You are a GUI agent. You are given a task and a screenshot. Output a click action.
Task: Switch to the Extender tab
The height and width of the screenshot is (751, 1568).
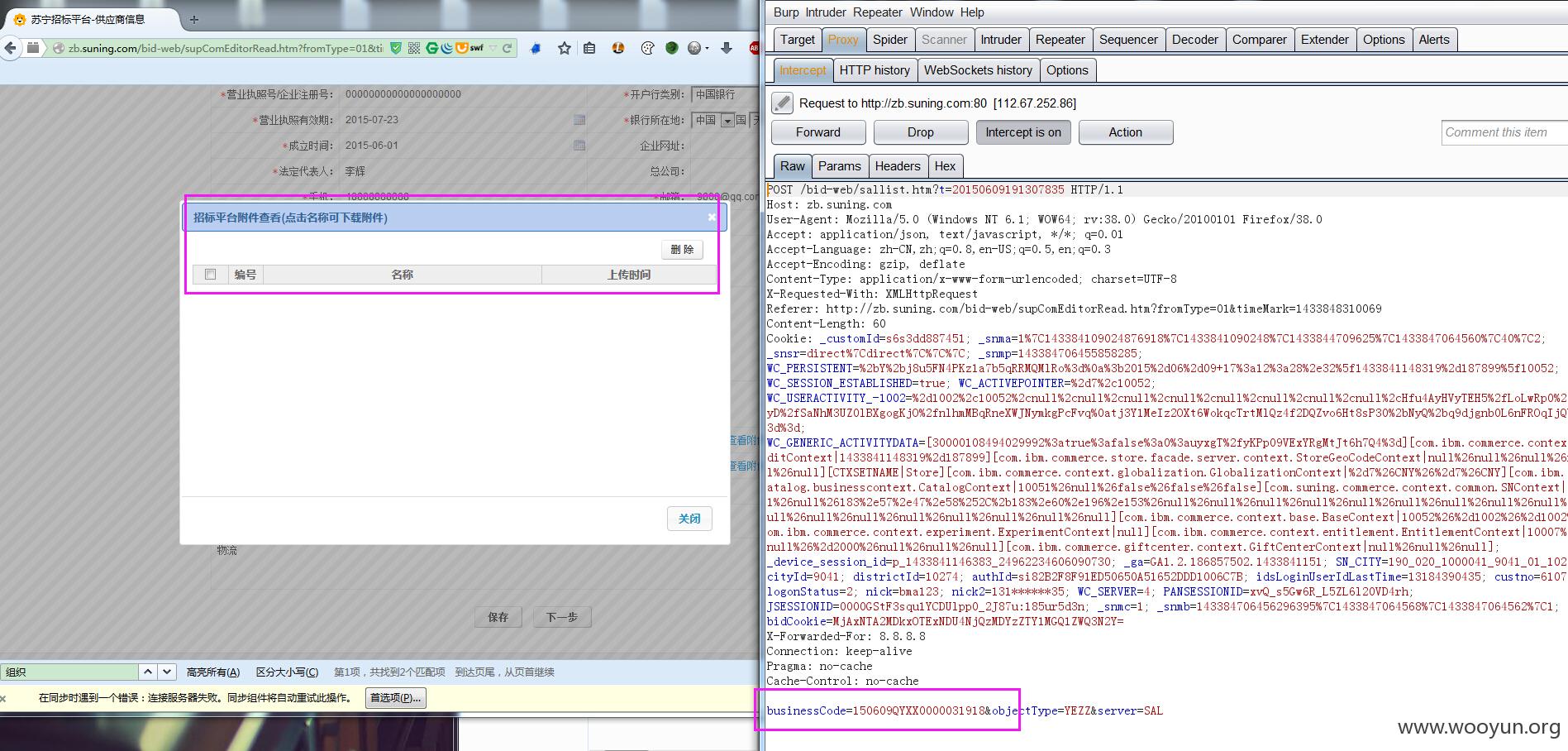coord(1325,40)
